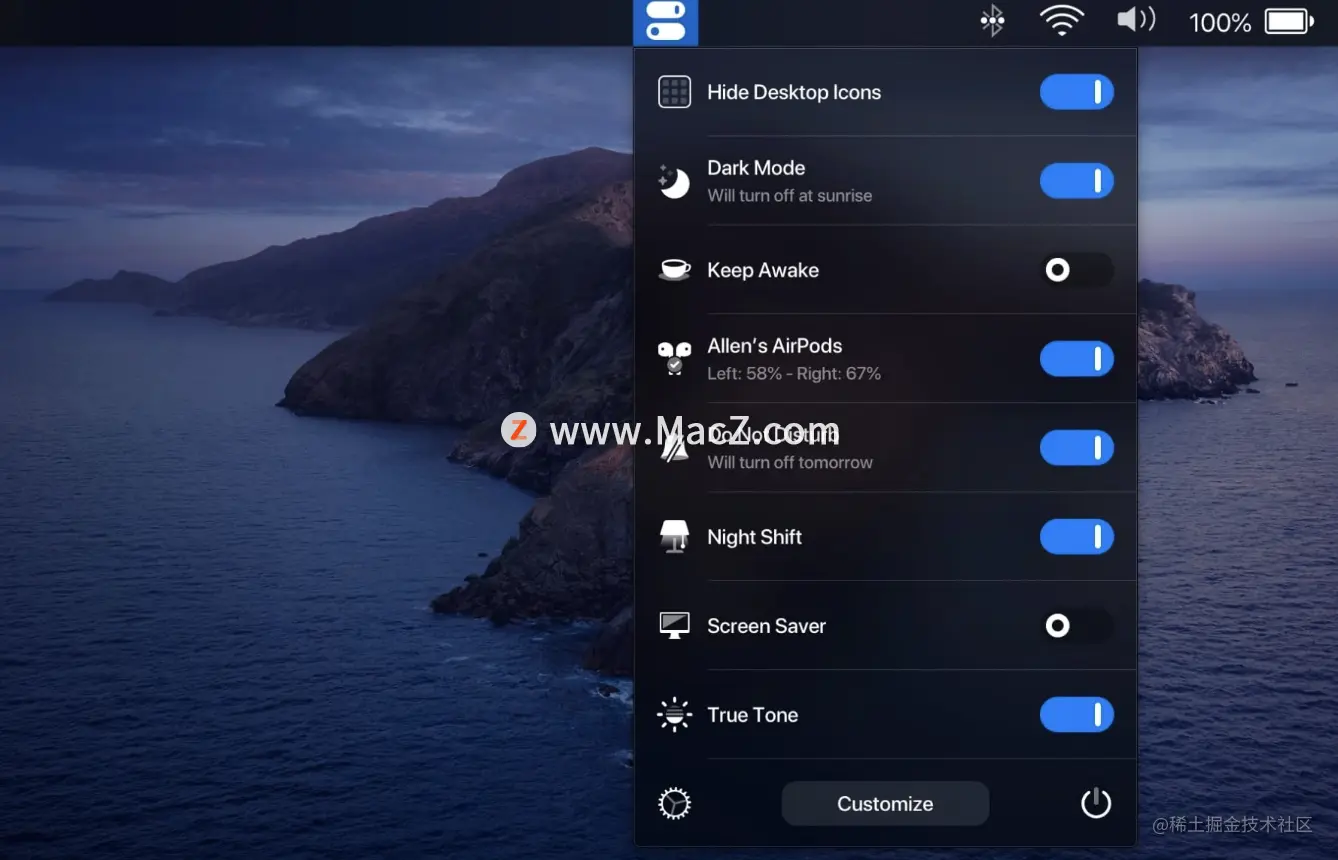Click the True Tone sun icon
Image resolution: width=1338 pixels, height=860 pixels.
click(x=675, y=715)
